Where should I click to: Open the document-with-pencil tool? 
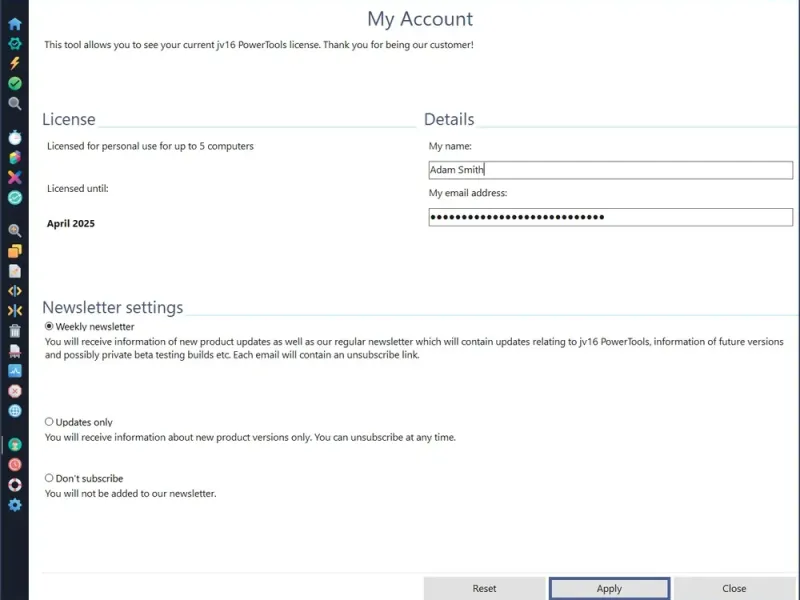click(x=15, y=271)
